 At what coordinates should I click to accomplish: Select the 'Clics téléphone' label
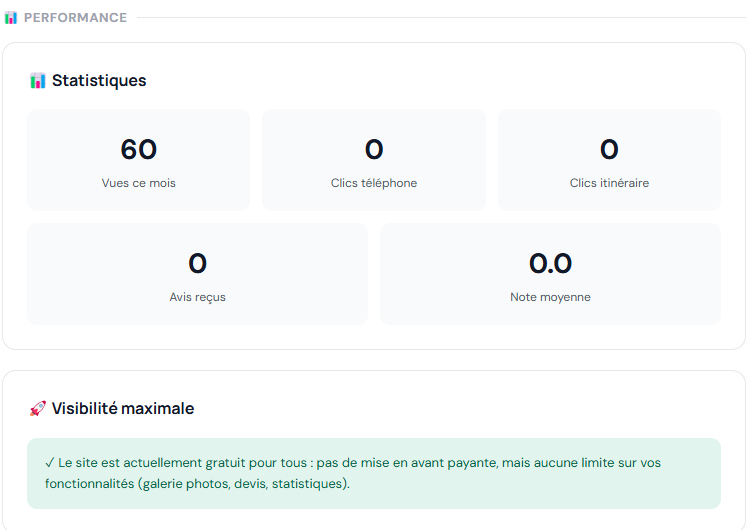click(374, 183)
